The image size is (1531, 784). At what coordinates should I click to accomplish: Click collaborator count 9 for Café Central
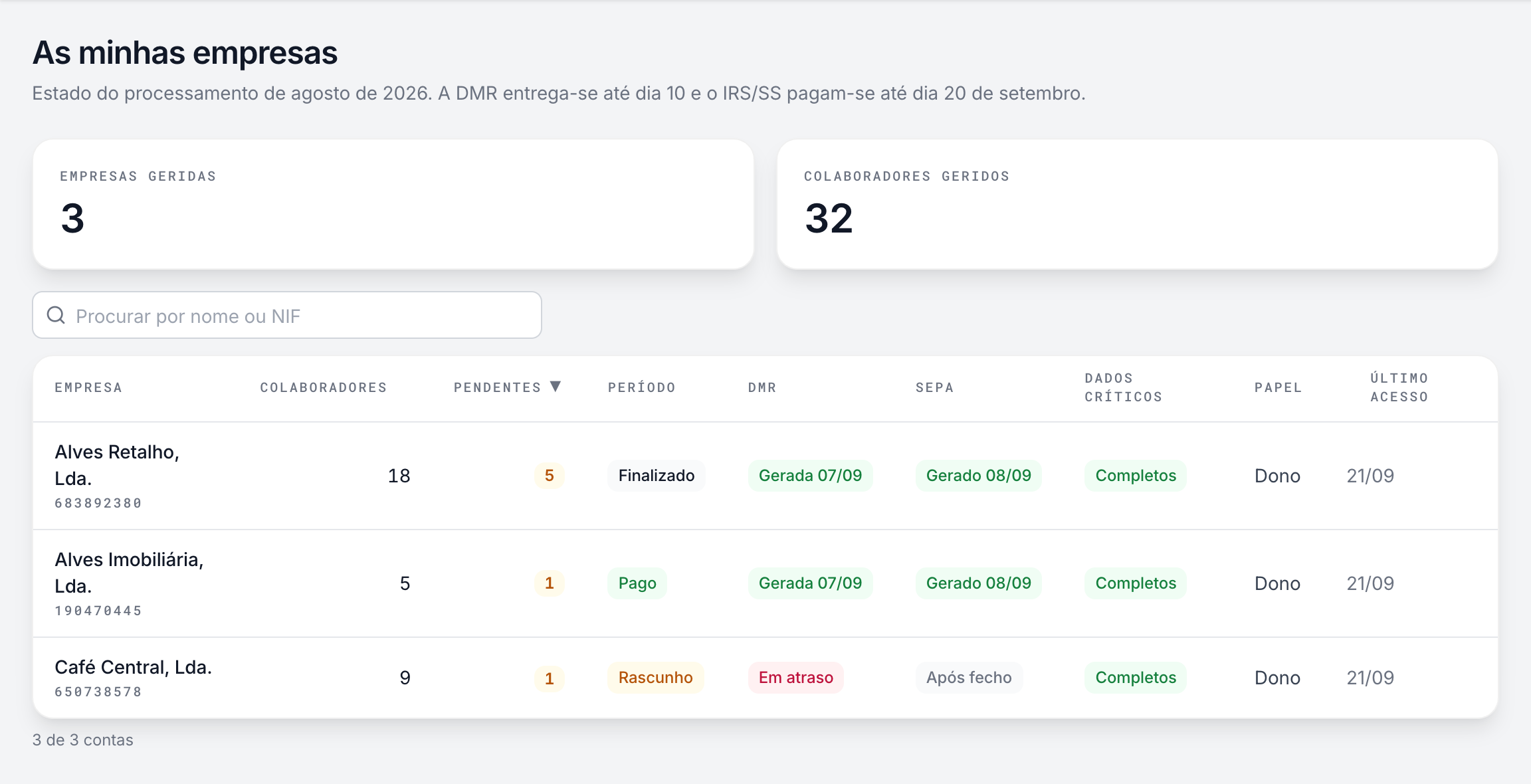point(405,678)
